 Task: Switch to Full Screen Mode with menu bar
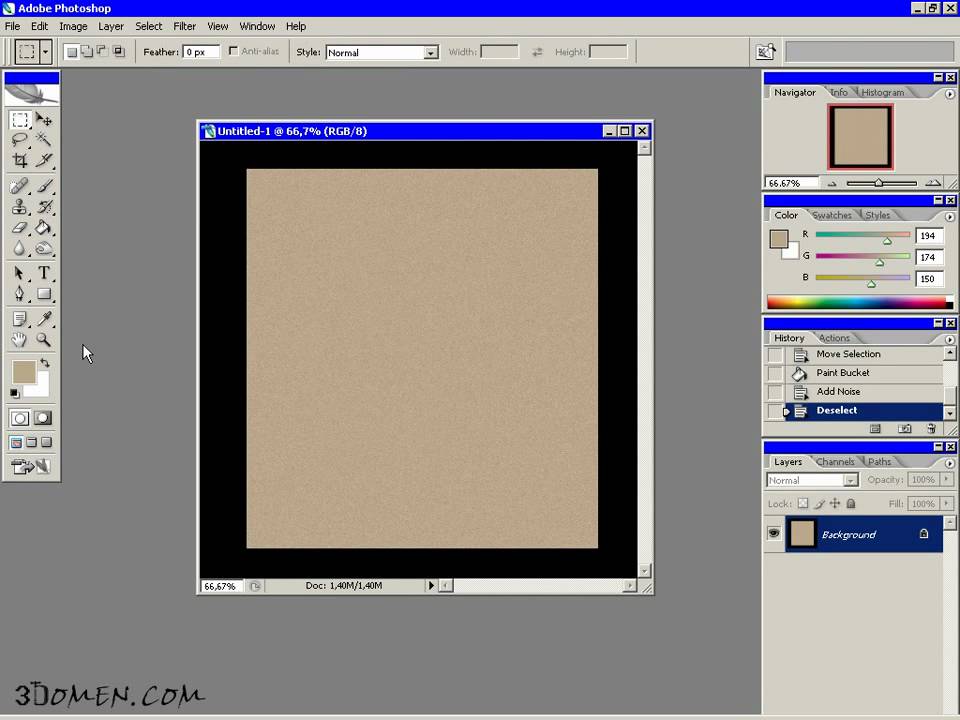point(31,442)
